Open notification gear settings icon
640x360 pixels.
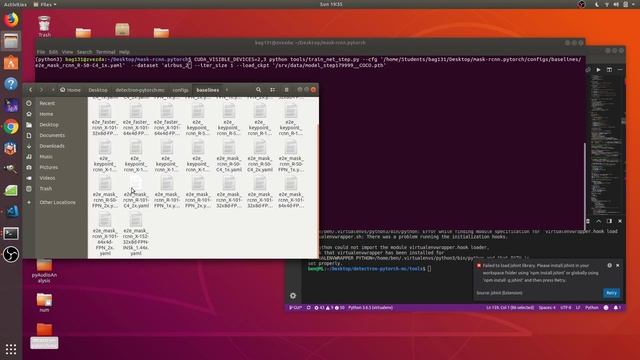pyautogui.click(x=609, y=265)
